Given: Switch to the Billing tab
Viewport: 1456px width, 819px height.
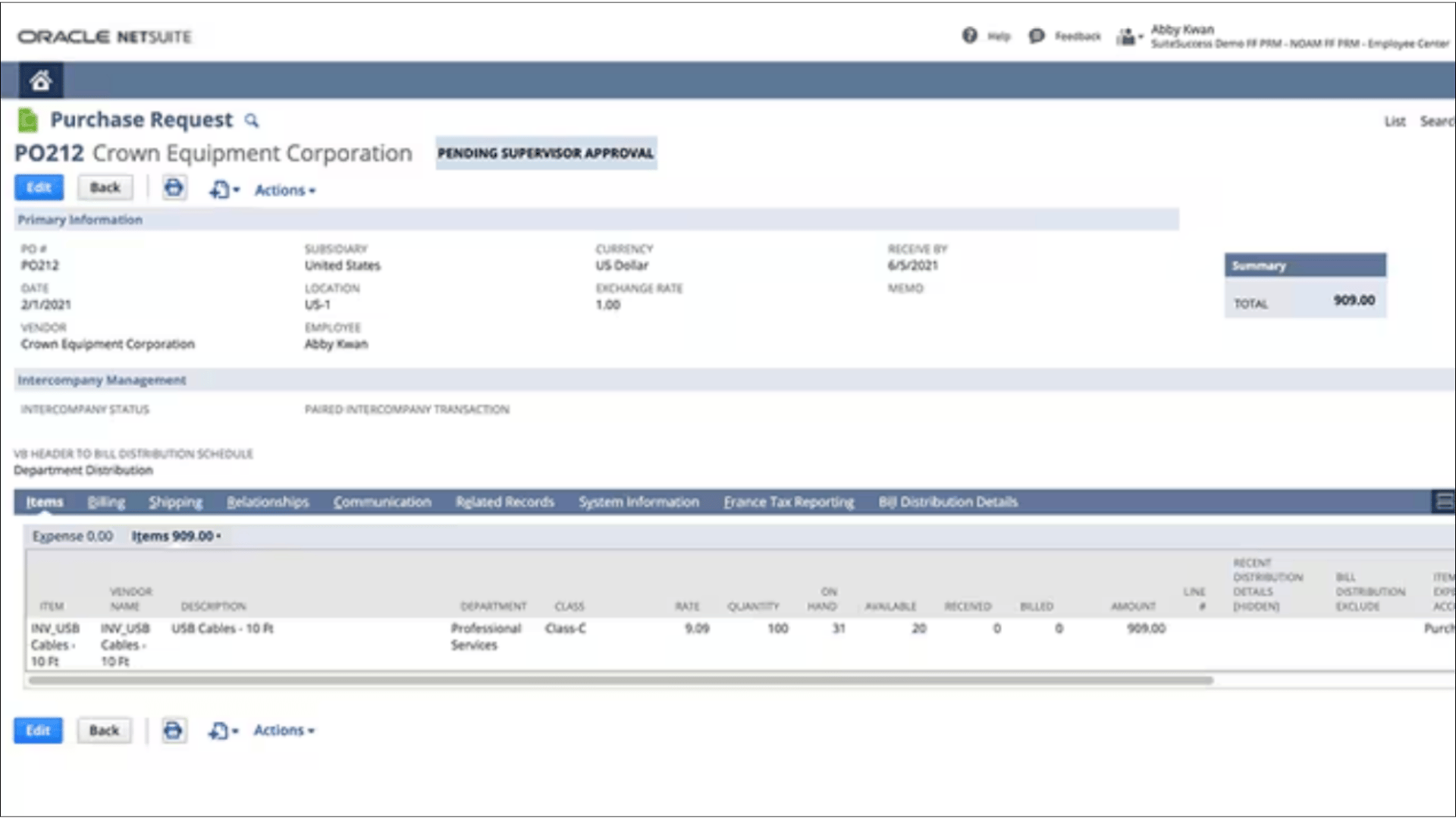Looking at the screenshot, I should click(x=106, y=502).
